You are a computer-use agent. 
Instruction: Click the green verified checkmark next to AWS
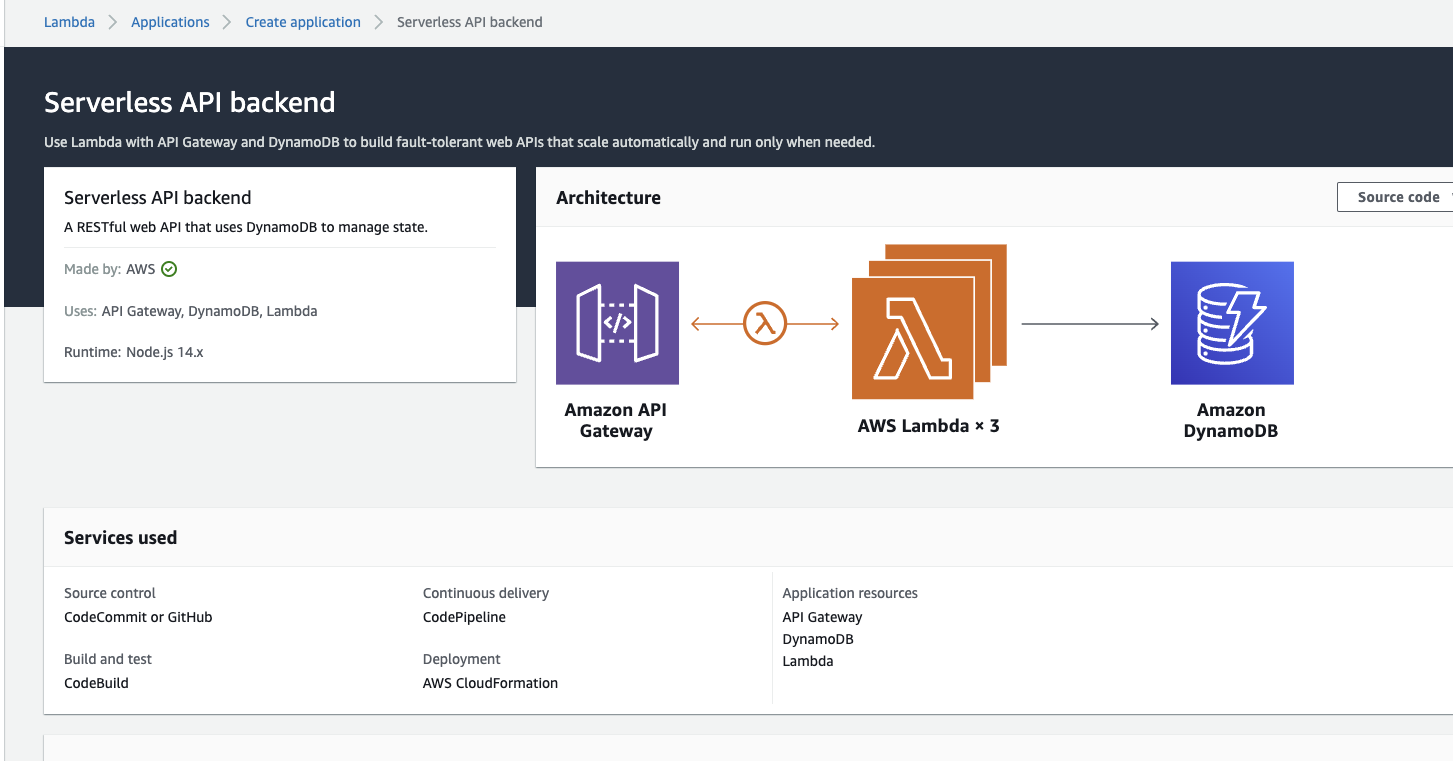click(x=169, y=269)
